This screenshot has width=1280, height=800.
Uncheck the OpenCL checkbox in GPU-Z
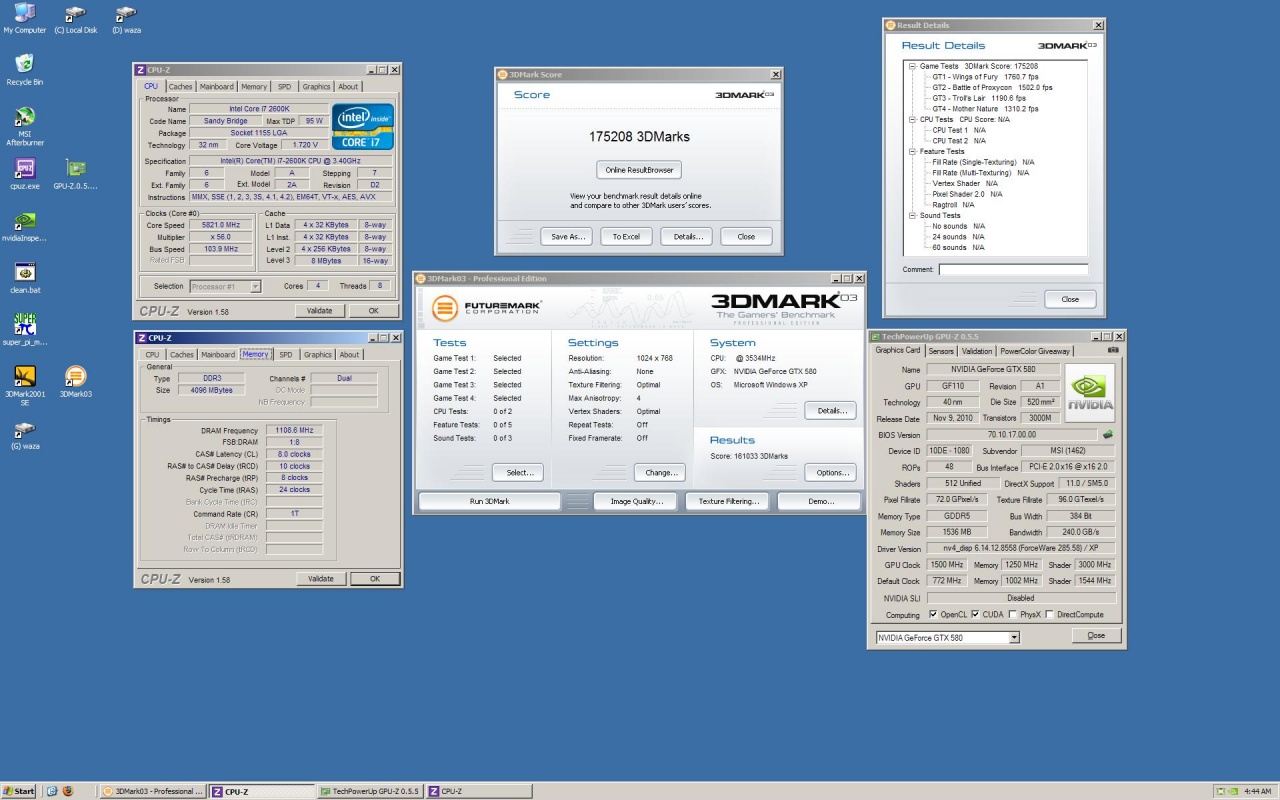point(933,614)
